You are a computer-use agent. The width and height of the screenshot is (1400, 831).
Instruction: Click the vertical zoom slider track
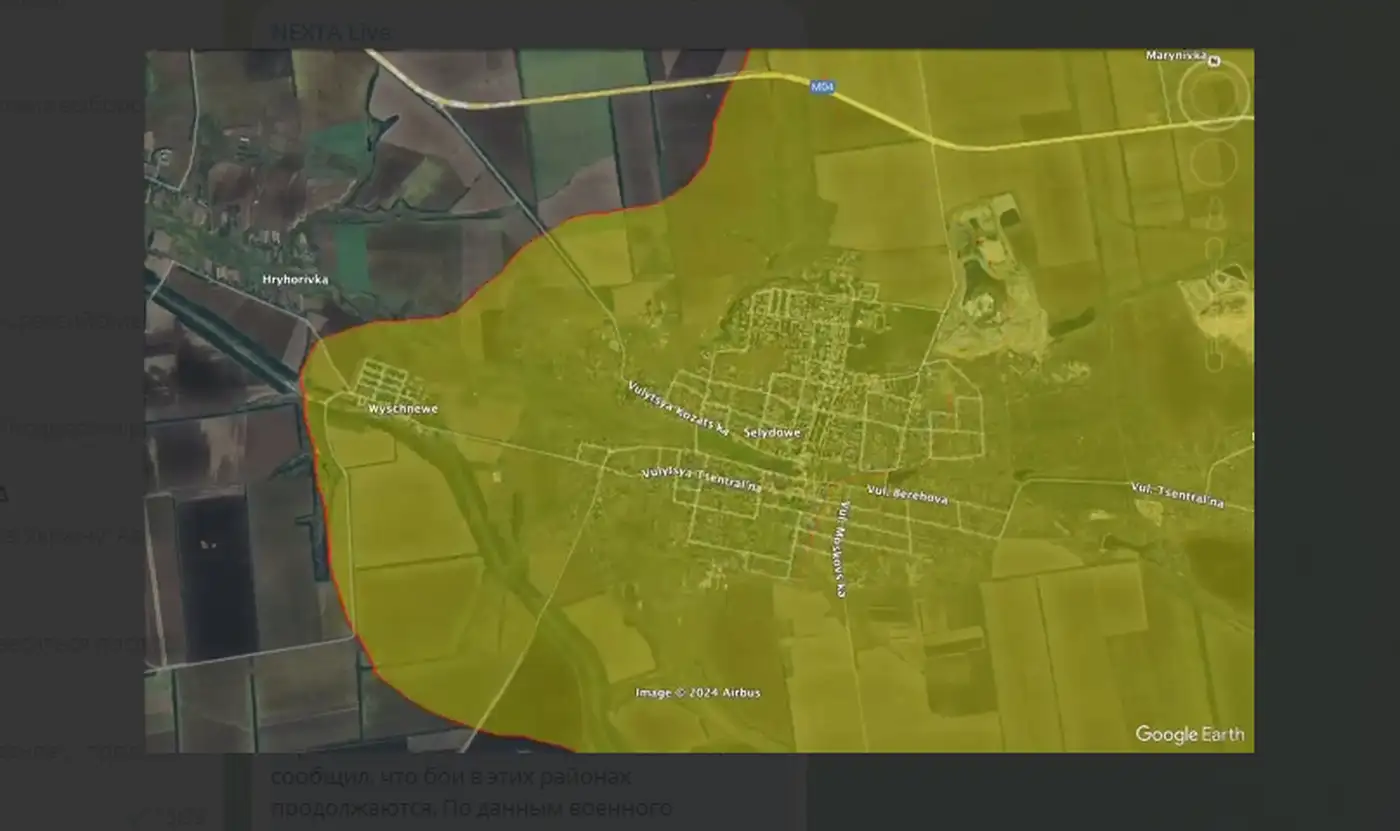(x=1213, y=300)
